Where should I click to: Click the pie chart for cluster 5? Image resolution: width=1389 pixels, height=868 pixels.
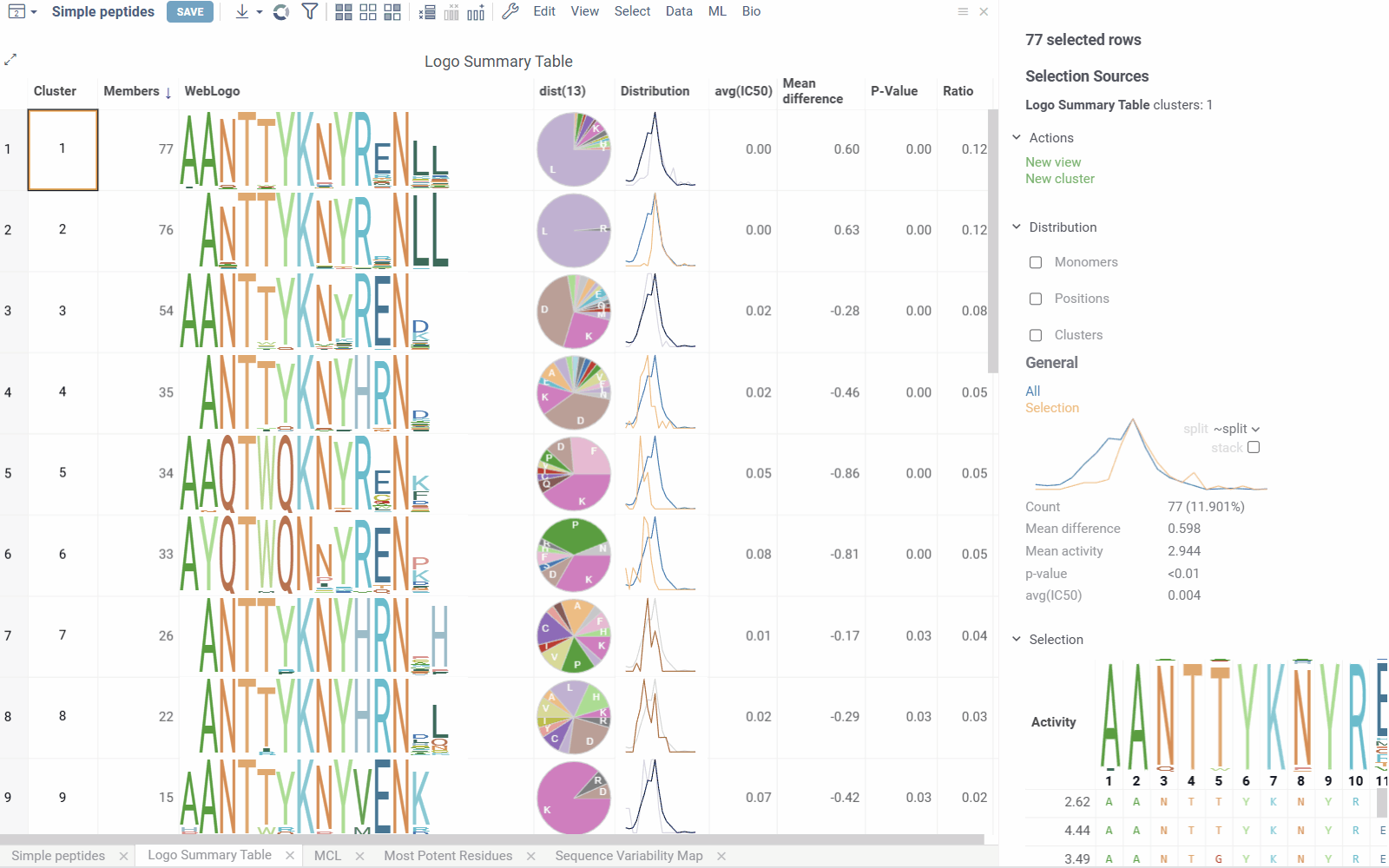pos(573,474)
